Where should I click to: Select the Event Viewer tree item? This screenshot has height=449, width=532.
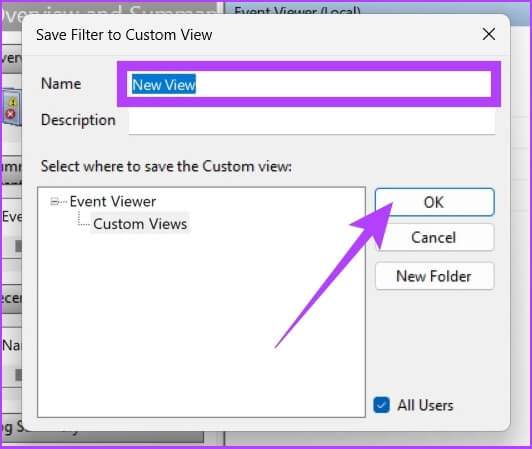pos(113,202)
